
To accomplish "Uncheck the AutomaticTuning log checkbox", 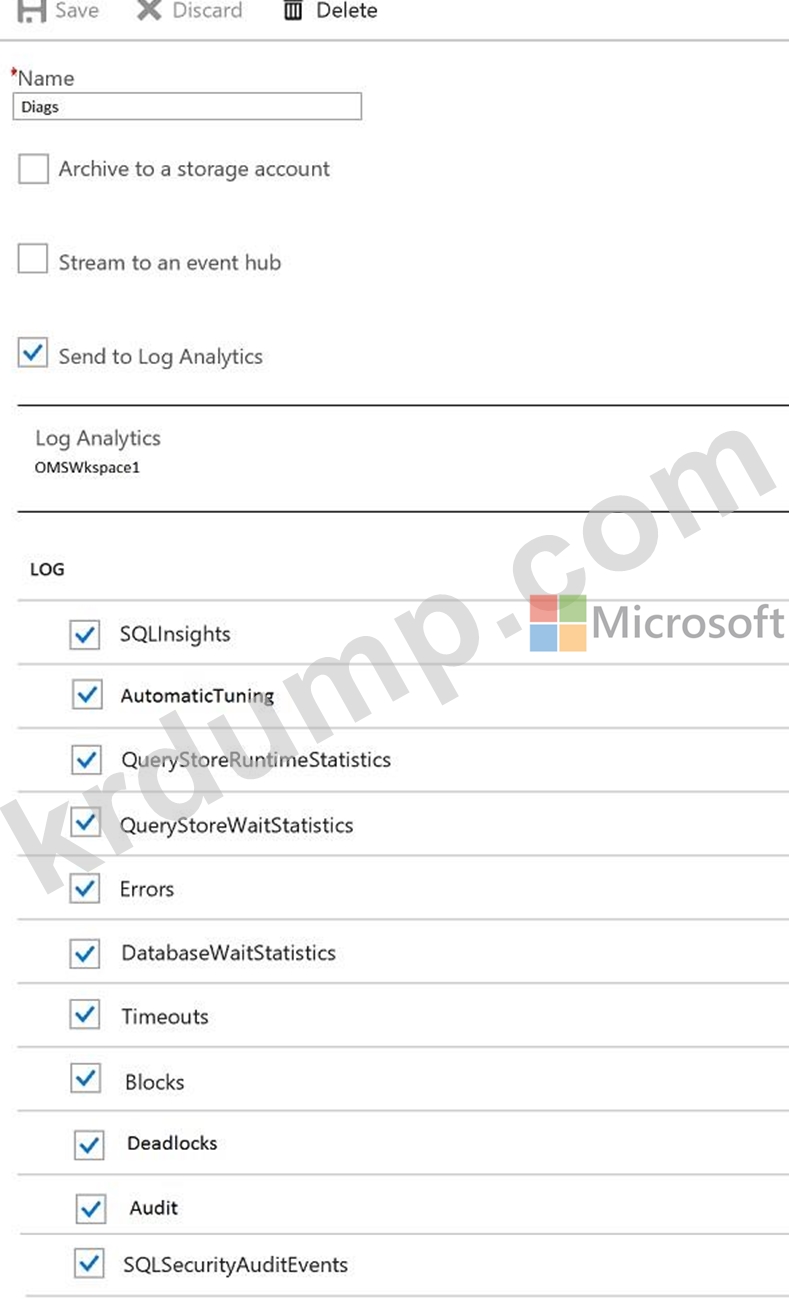I will 88,695.
